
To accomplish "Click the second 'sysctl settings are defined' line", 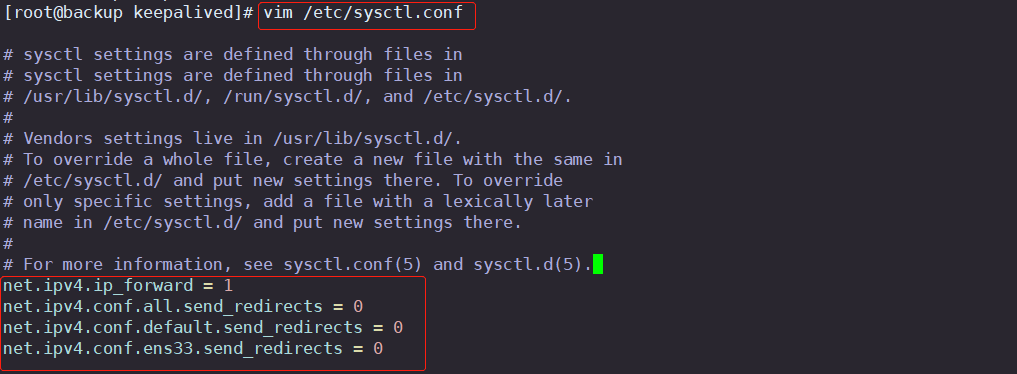I will click(233, 76).
